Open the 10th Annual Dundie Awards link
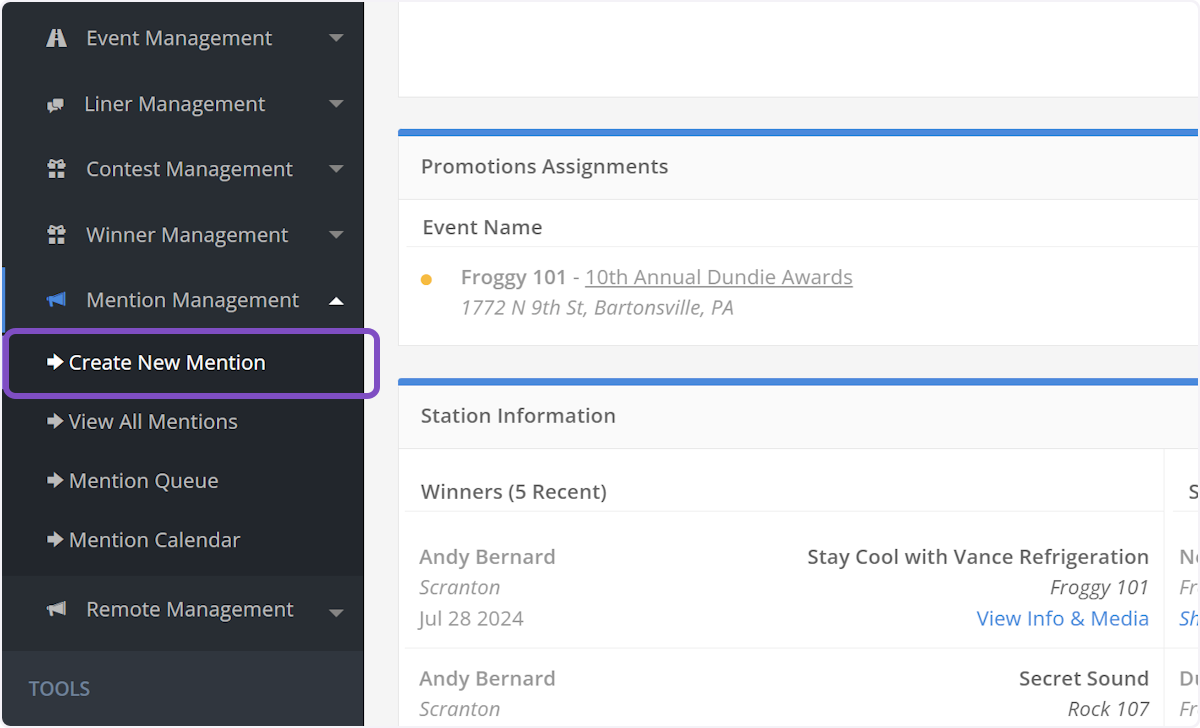Screen dimensions: 1200x728 (x=718, y=277)
